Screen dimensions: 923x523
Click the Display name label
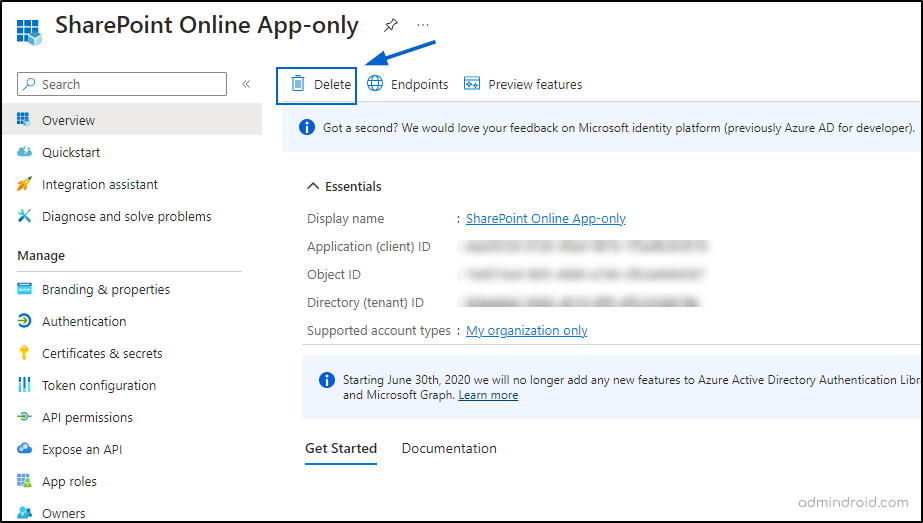click(346, 219)
